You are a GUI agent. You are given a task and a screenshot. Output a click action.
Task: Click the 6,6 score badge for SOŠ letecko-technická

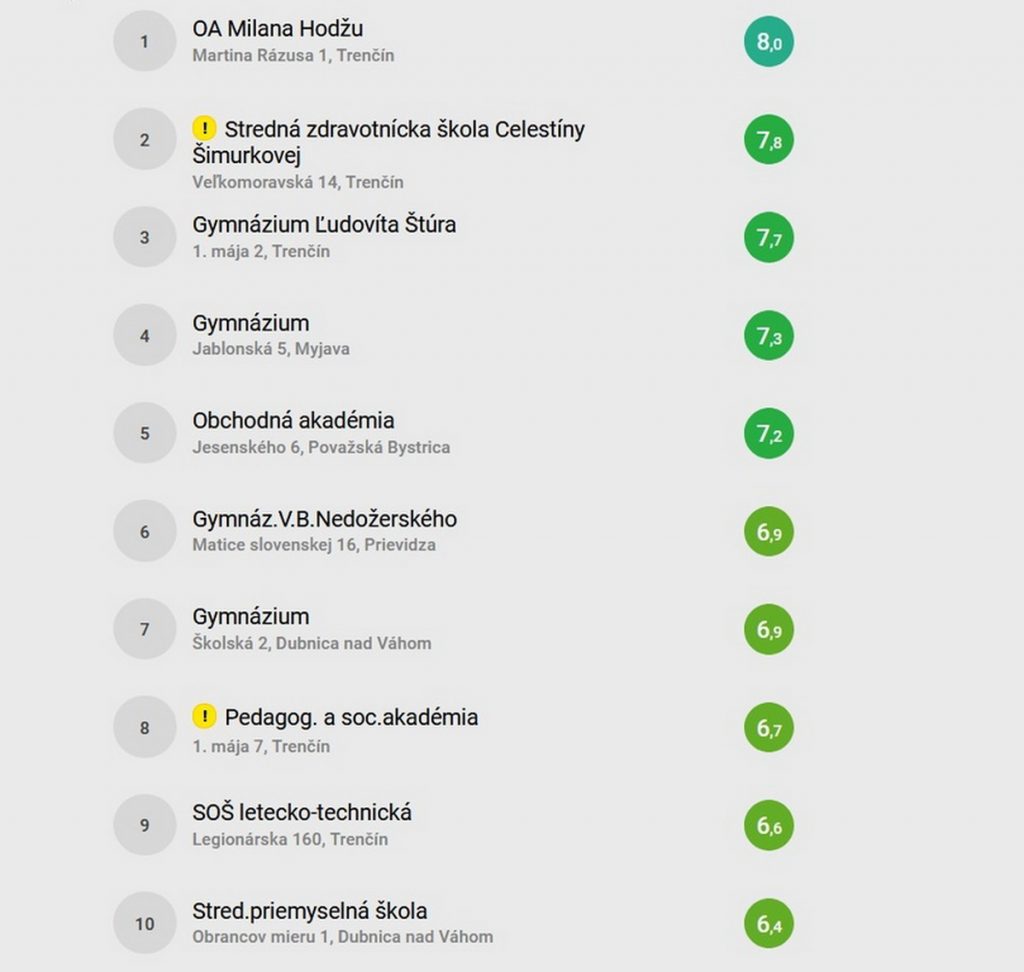pyautogui.click(x=769, y=826)
